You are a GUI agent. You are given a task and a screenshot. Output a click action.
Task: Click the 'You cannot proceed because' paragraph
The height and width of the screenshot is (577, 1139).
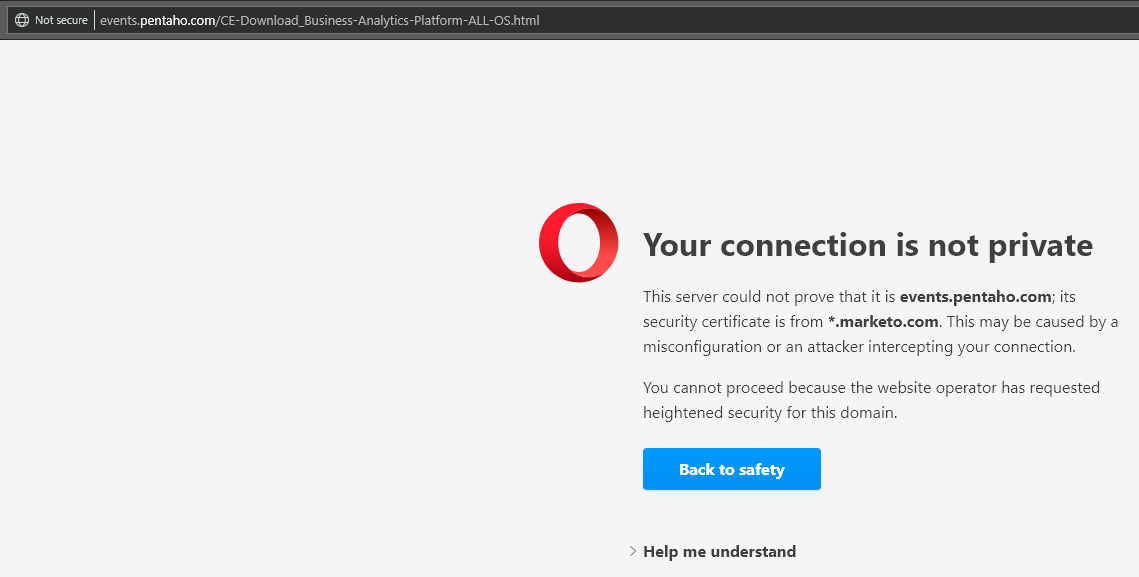point(871,400)
